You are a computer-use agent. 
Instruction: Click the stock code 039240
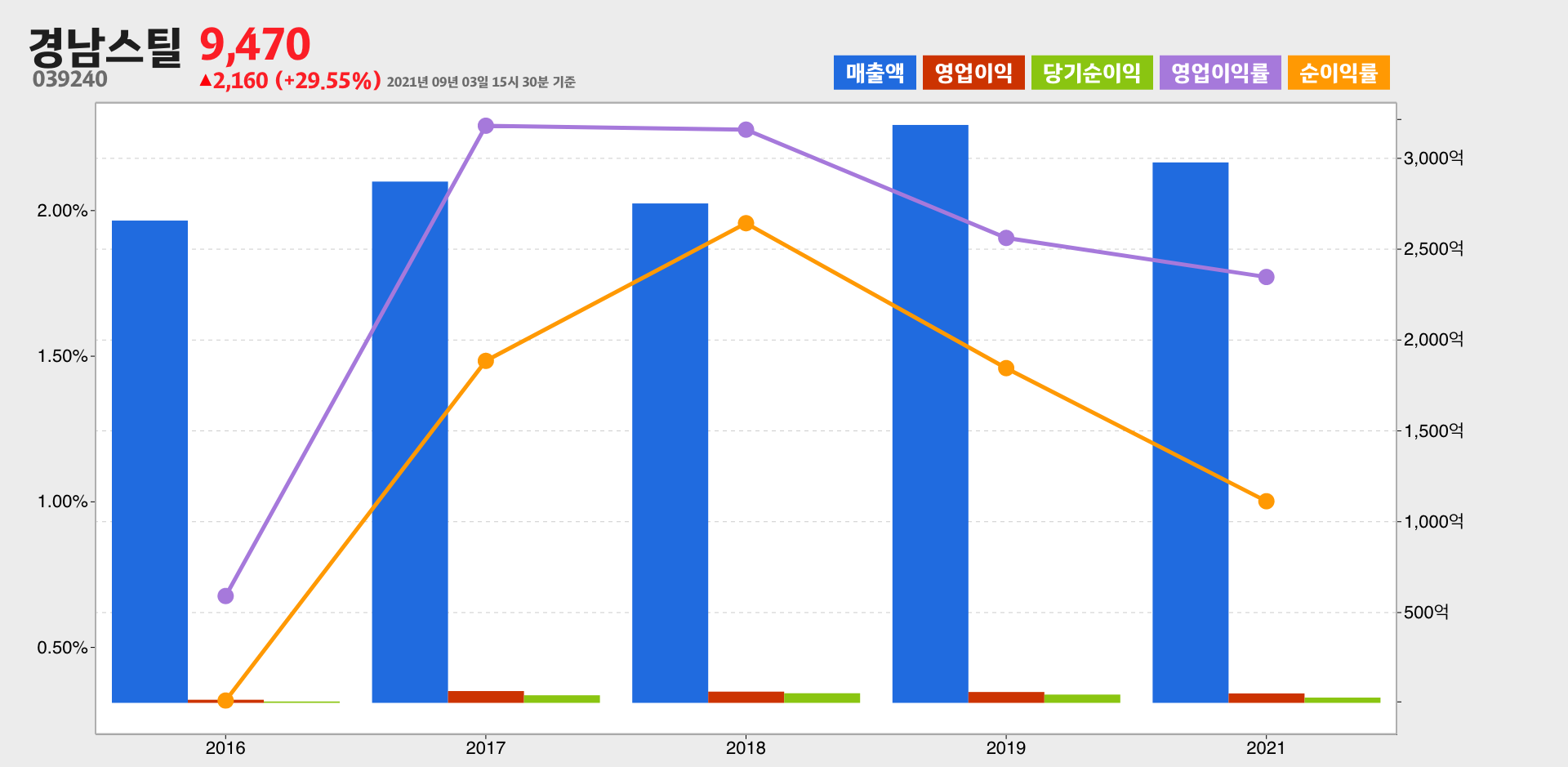tap(70, 79)
